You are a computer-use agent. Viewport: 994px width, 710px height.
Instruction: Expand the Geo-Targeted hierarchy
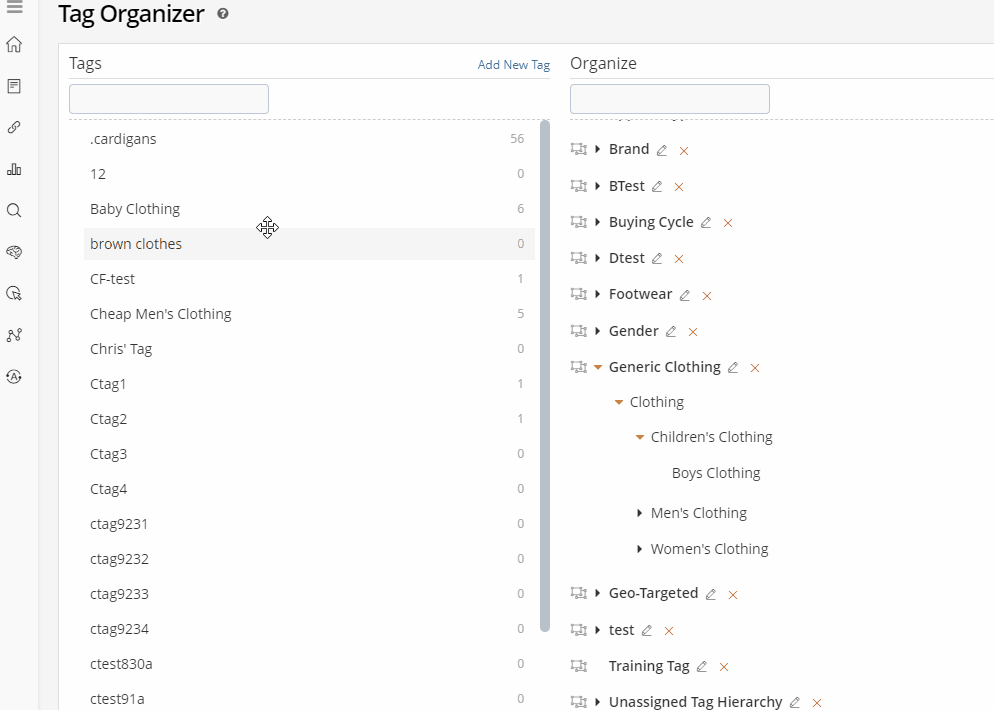(x=598, y=593)
